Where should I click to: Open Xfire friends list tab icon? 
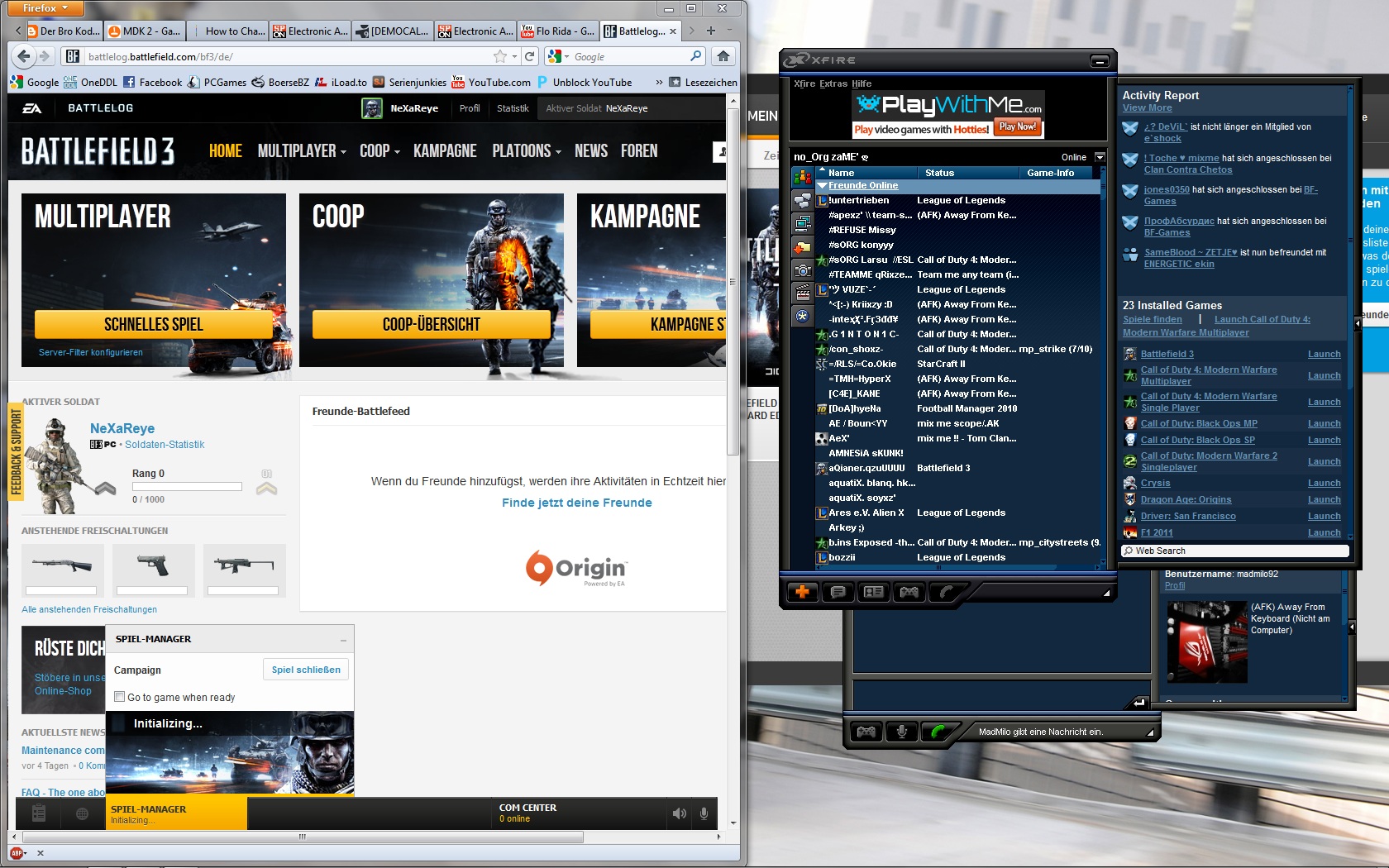pos(802,177)
